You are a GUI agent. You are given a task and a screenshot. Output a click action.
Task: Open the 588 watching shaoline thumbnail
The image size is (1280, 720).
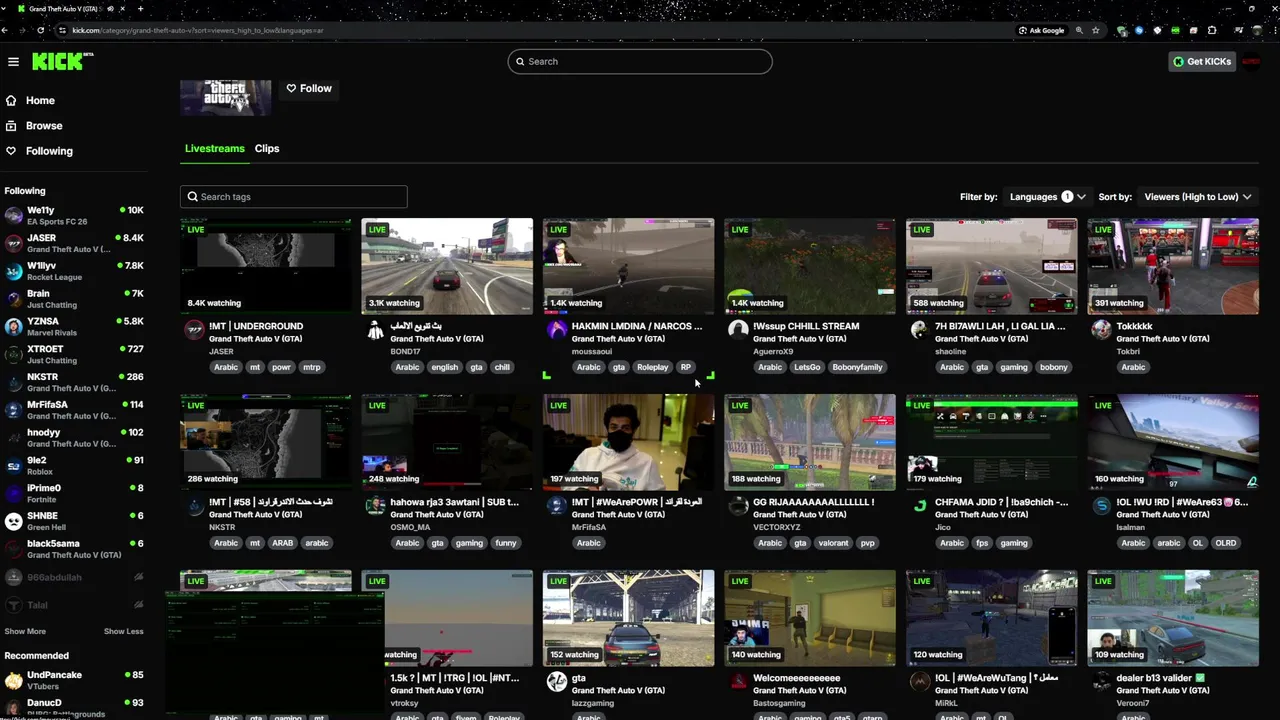(992, 266)
